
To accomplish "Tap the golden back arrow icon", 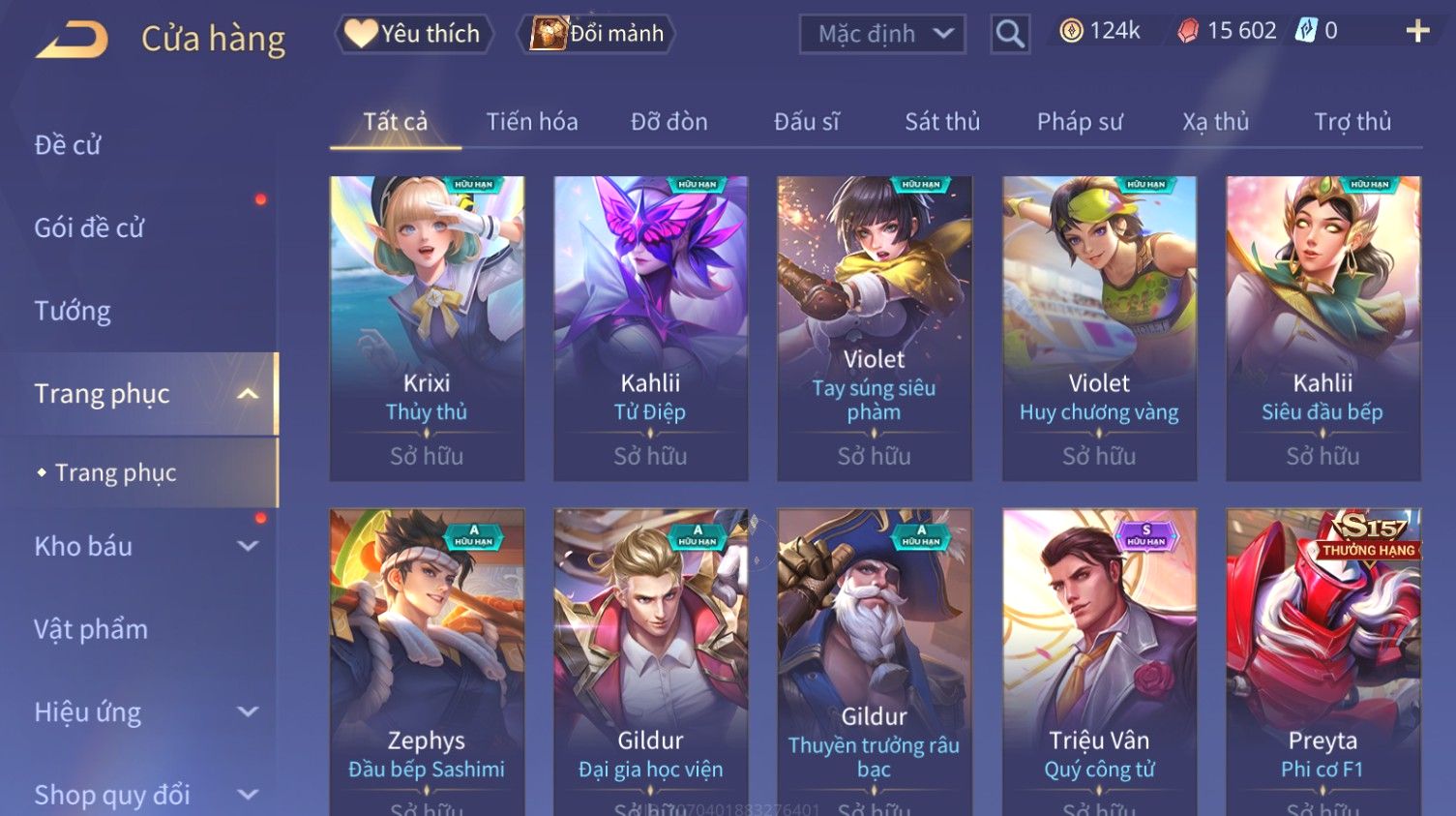I will [72, 40].
